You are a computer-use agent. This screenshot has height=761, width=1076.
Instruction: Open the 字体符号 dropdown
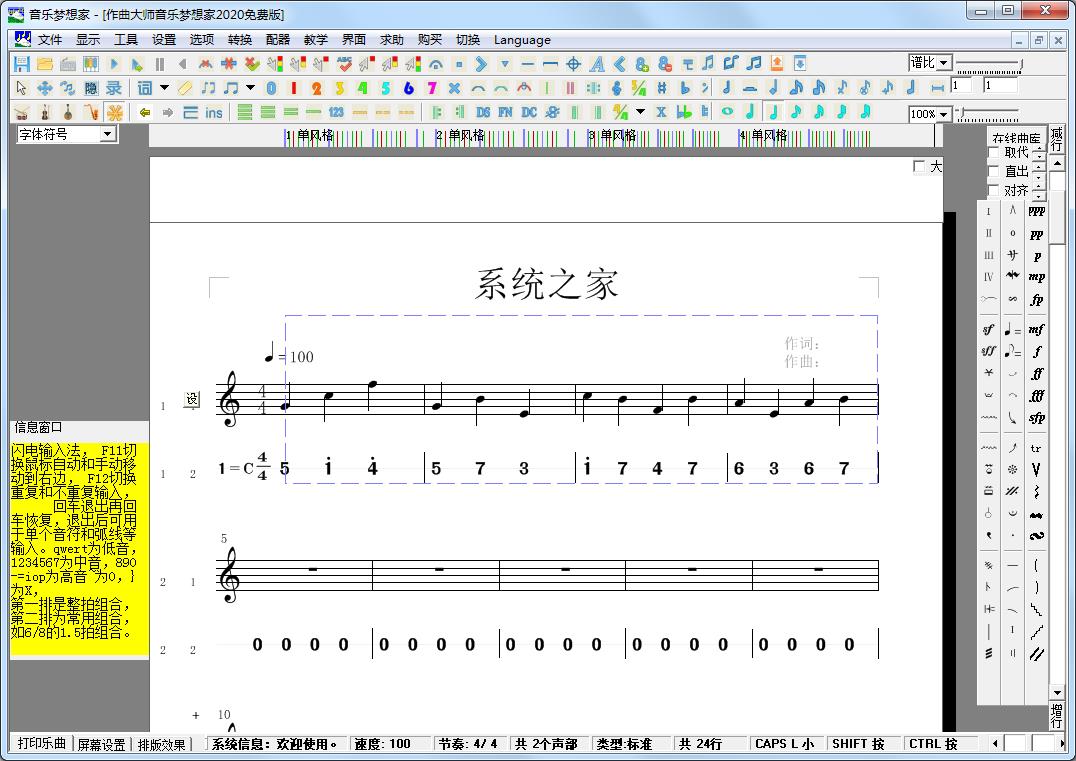(108, 134)
